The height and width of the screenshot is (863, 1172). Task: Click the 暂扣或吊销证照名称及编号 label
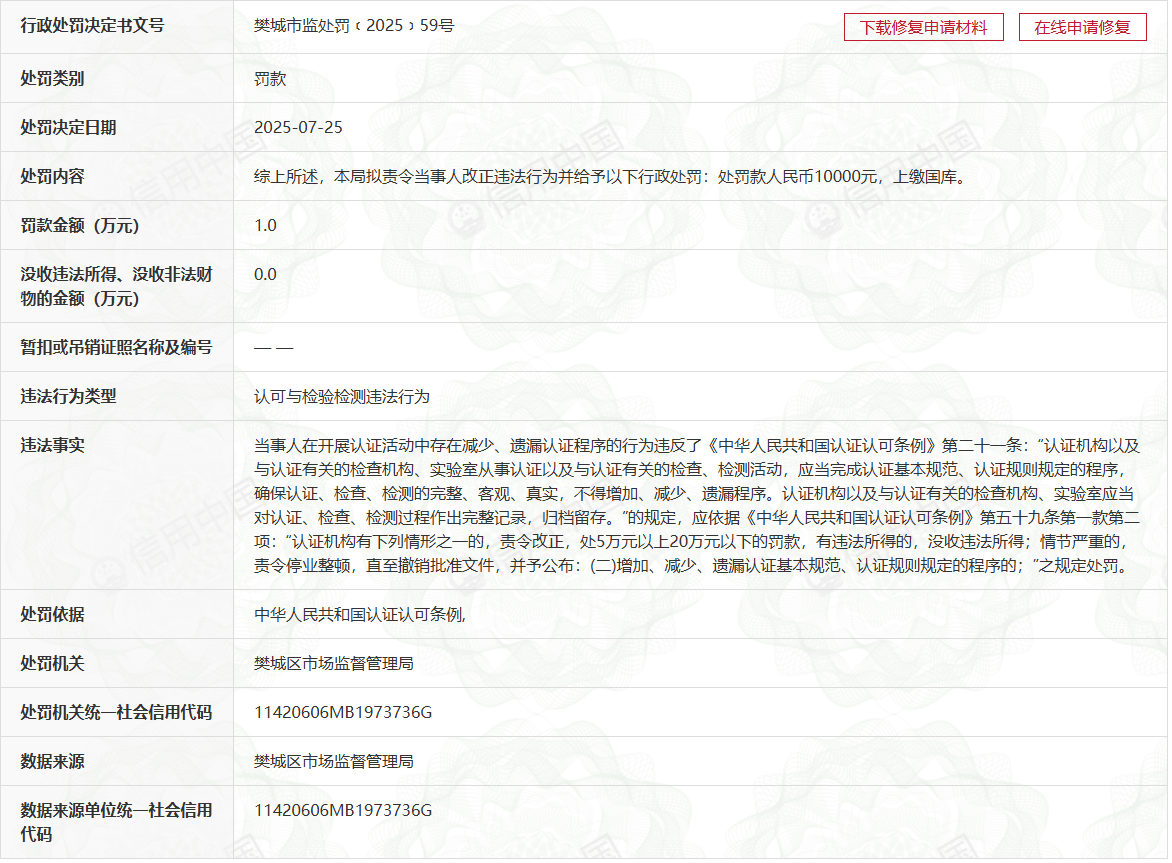coord(116,348)
